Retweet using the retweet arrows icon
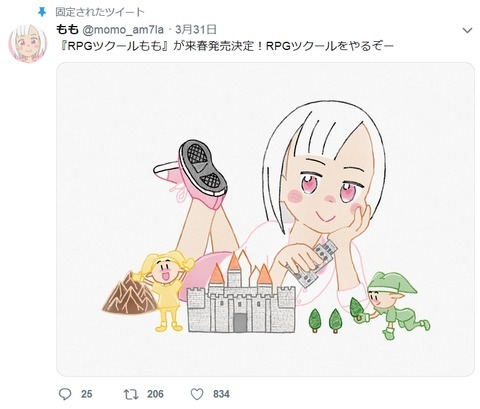Screen dimensions: 480x409 pyautogui.click(x=131, y=394)
